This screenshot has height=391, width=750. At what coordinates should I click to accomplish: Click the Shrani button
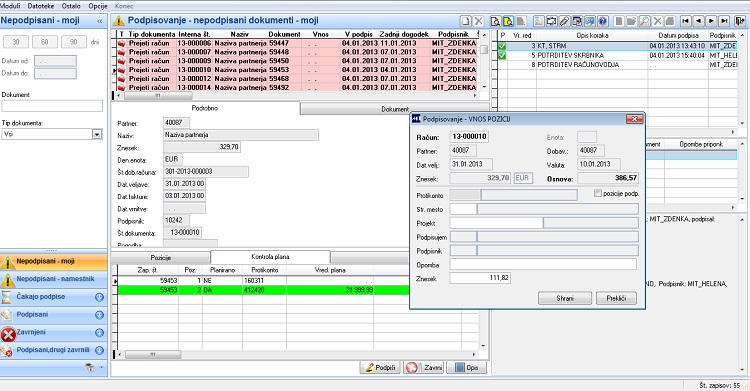pos(565,298)
